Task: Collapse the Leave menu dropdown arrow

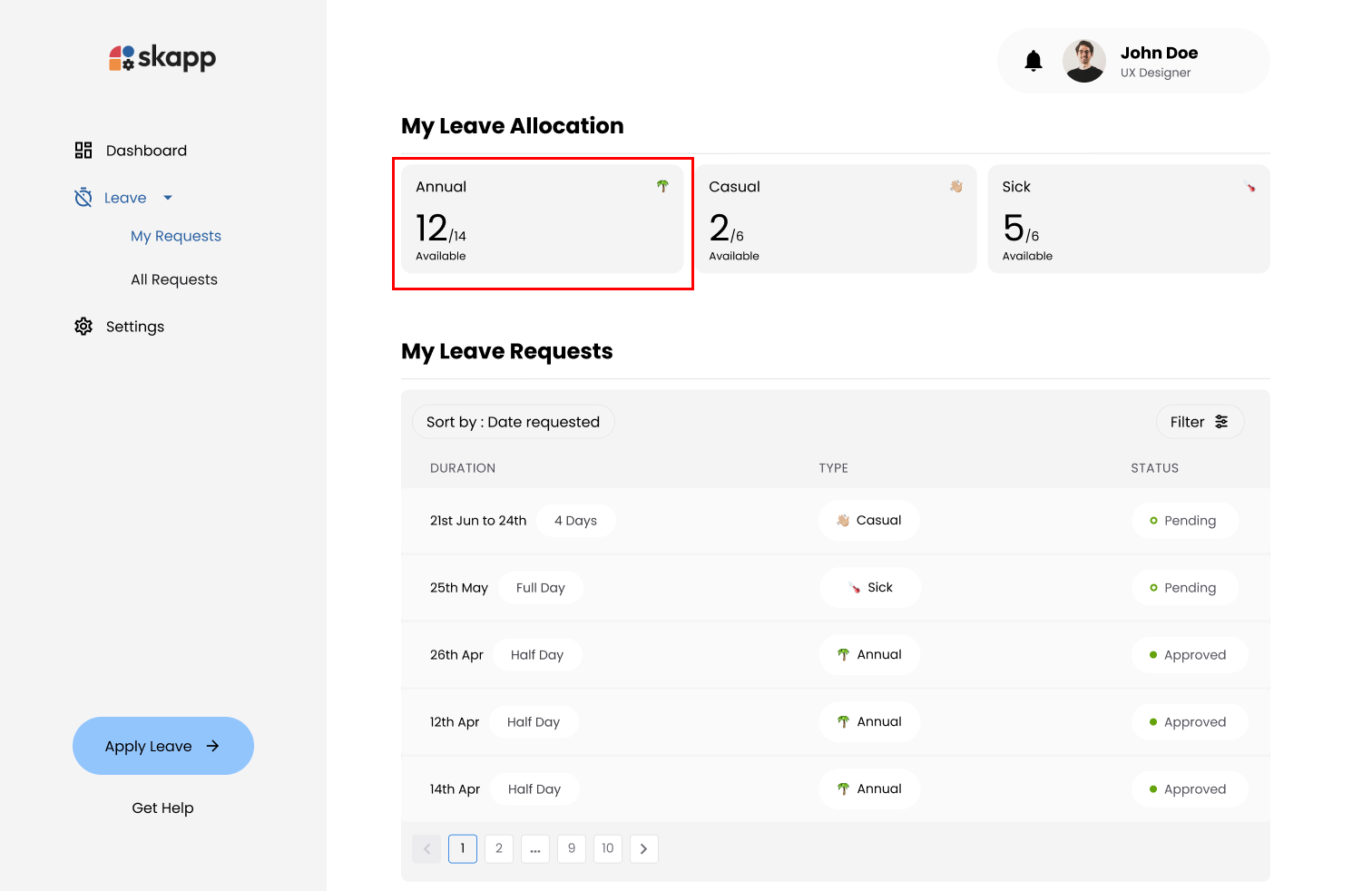Action: 168,198
